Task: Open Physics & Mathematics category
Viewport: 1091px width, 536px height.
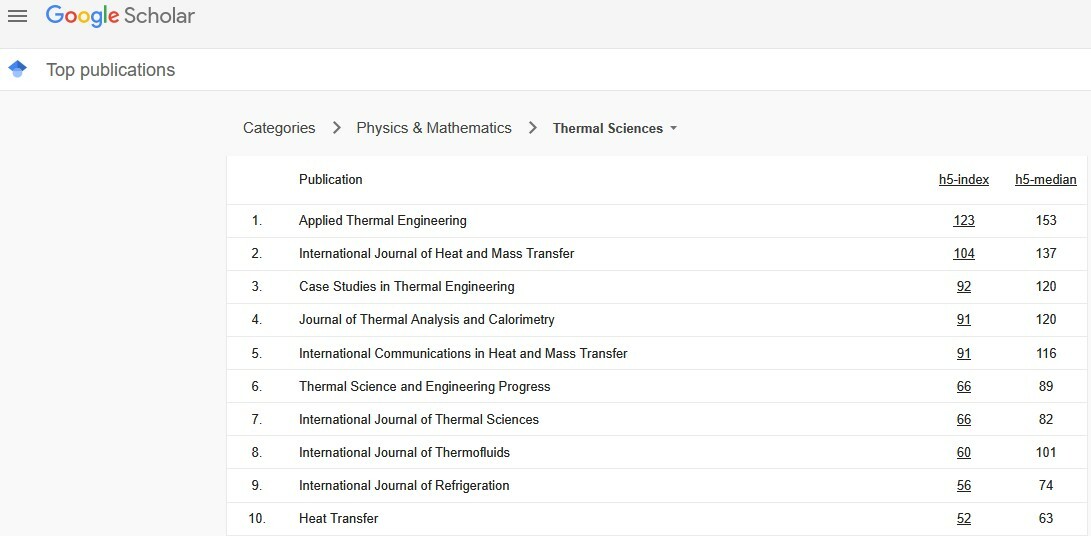Action: point(433,128)
